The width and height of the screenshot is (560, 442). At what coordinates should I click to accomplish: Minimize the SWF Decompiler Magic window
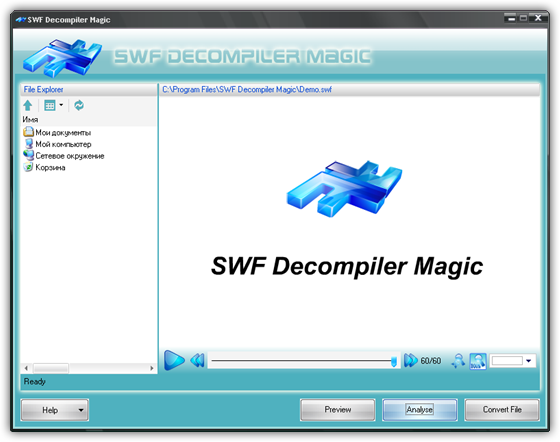pos(511,18)
